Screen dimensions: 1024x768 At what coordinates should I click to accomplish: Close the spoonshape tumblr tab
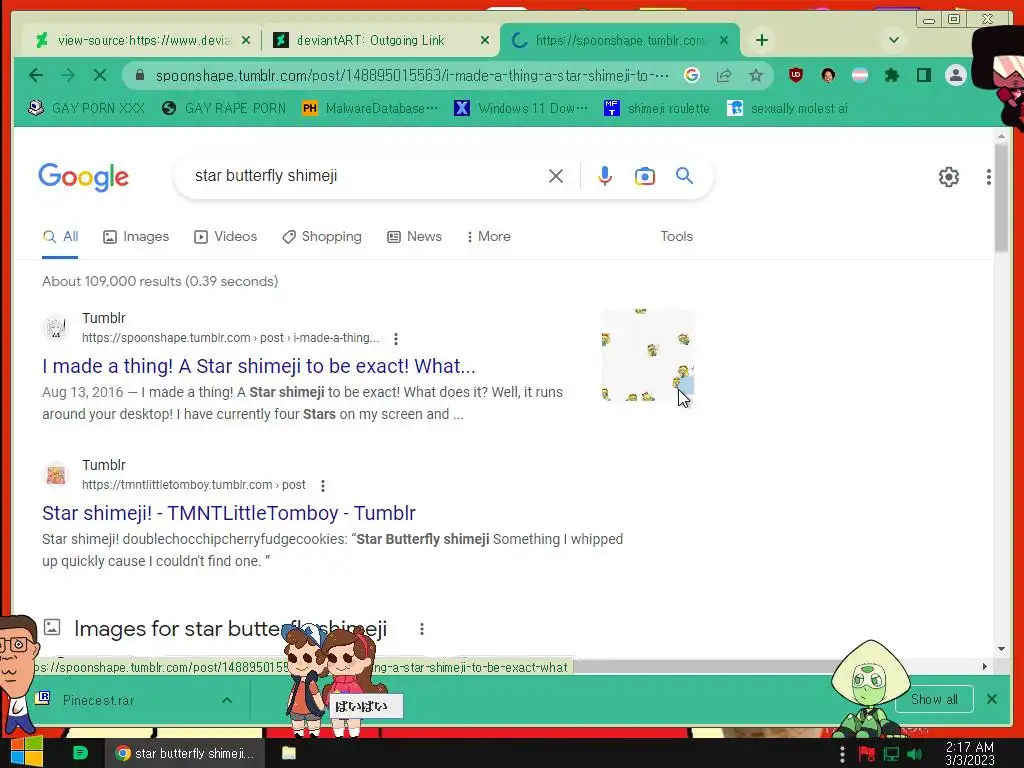pyautogui.click(x=724, y=40)
